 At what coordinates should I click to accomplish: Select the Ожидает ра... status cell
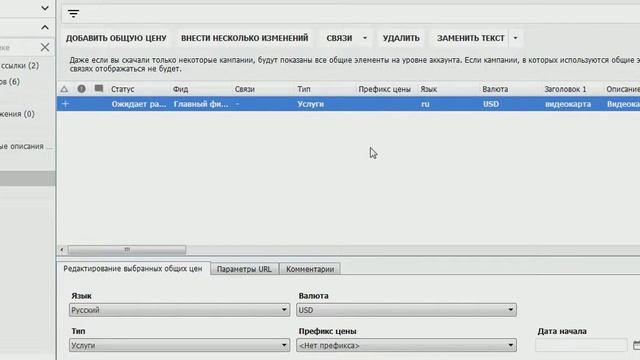click(x=139, y=104)
